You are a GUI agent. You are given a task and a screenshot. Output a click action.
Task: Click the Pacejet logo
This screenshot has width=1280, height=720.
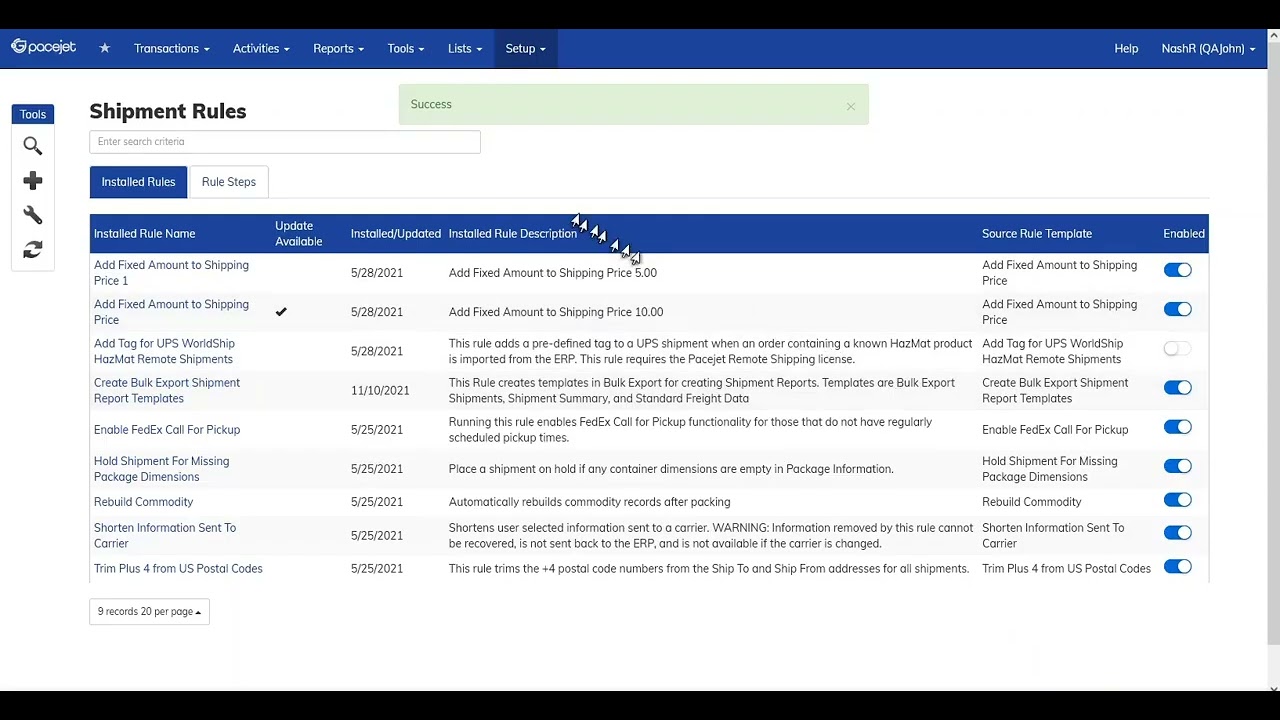(44, 47)
